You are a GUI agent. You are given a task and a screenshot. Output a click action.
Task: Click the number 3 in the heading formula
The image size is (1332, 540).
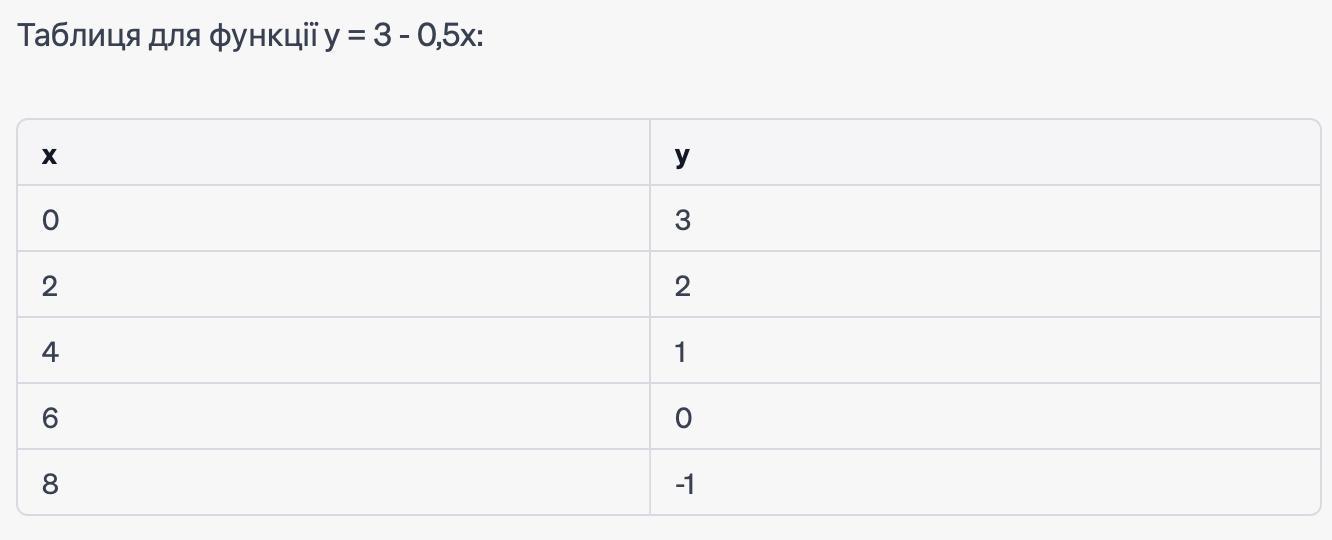tap(383, 37)
